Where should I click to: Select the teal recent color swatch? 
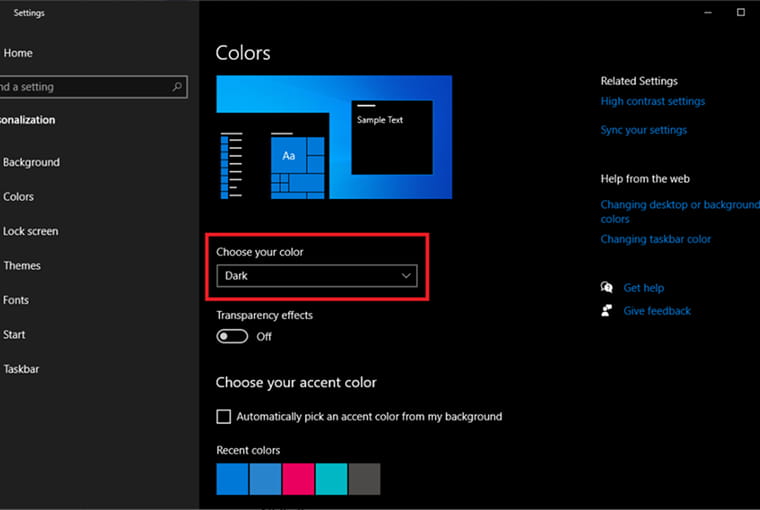[331, 479]
